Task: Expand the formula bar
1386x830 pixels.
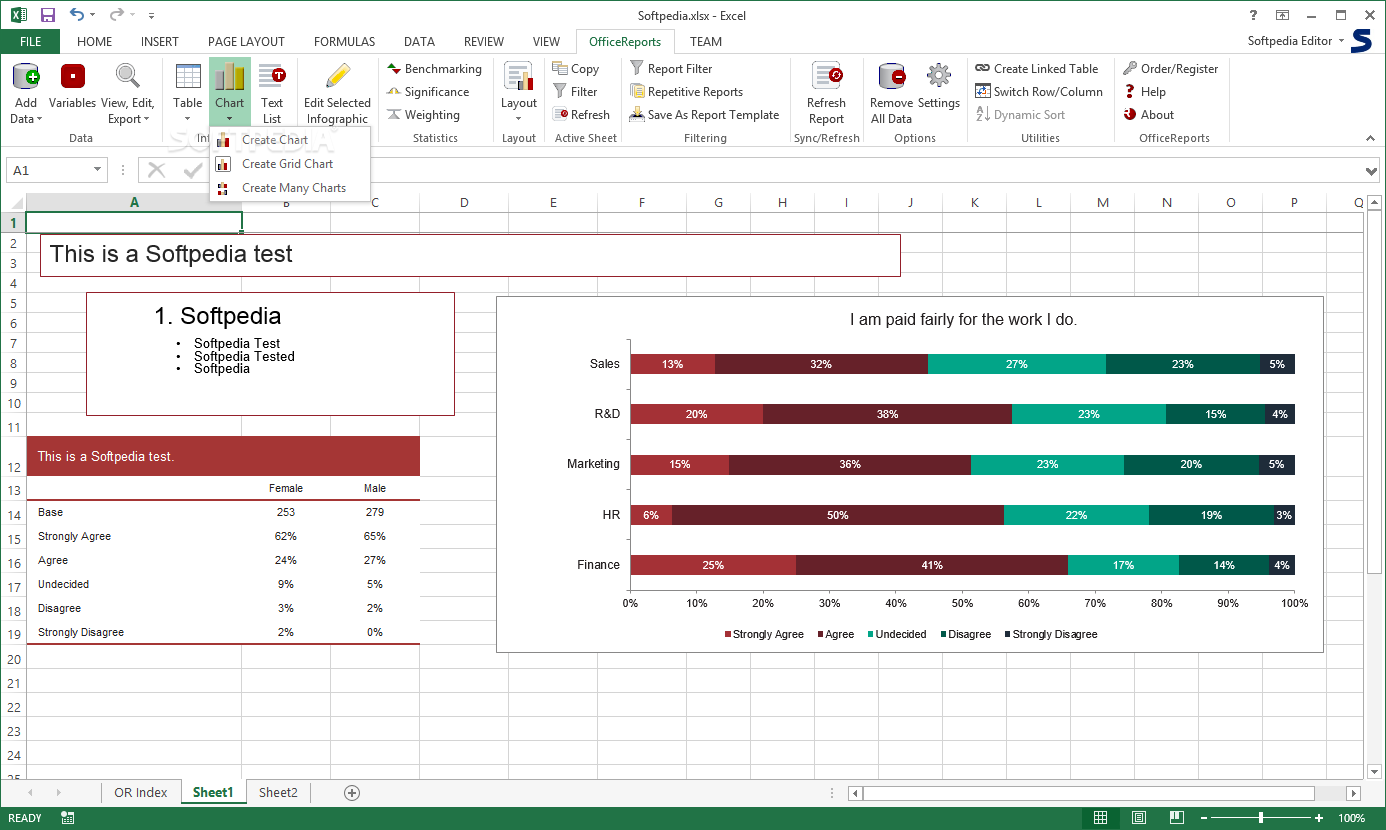Action: (x=1372, y=171)
